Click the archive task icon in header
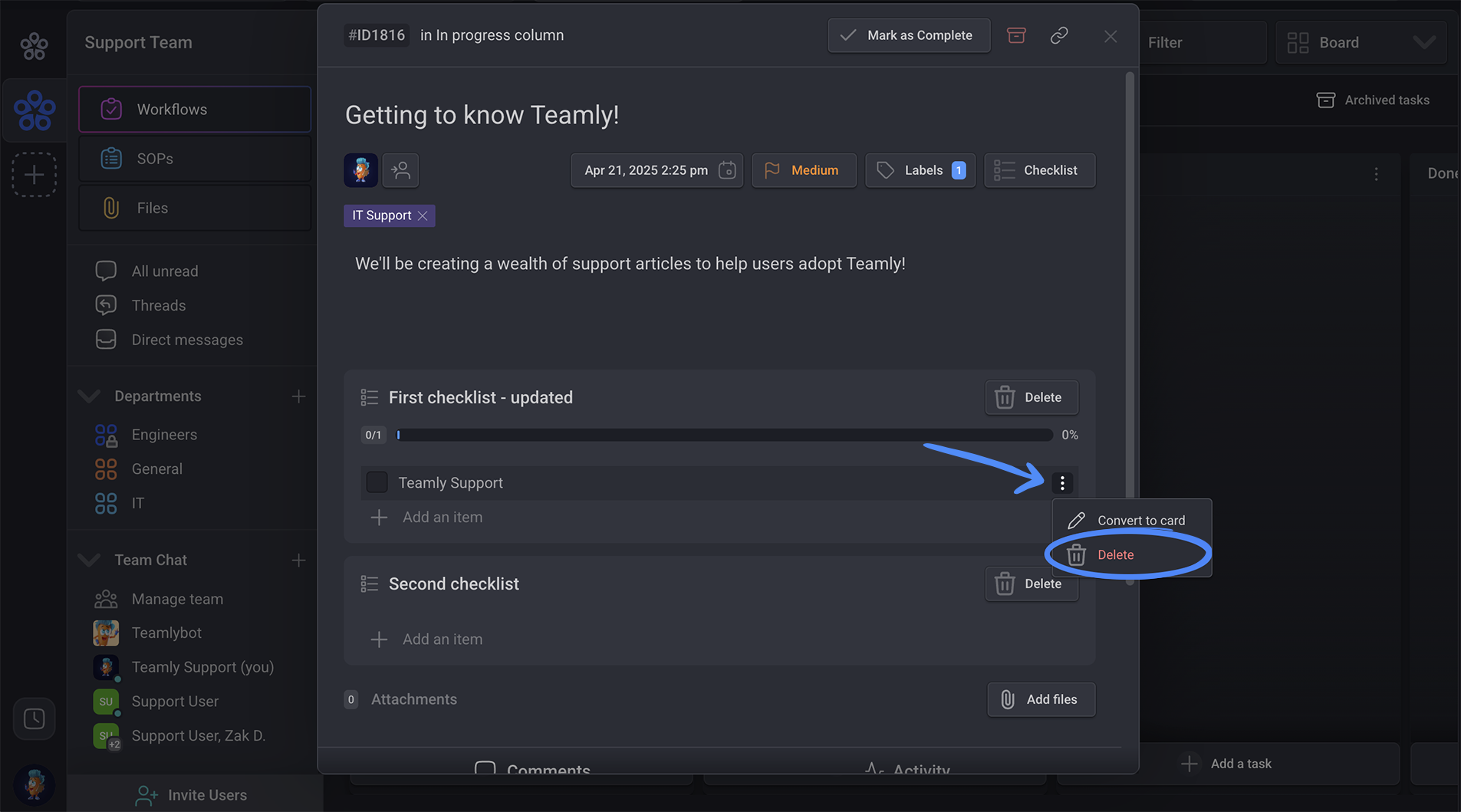1461x812 pixels. (1016, 35)
